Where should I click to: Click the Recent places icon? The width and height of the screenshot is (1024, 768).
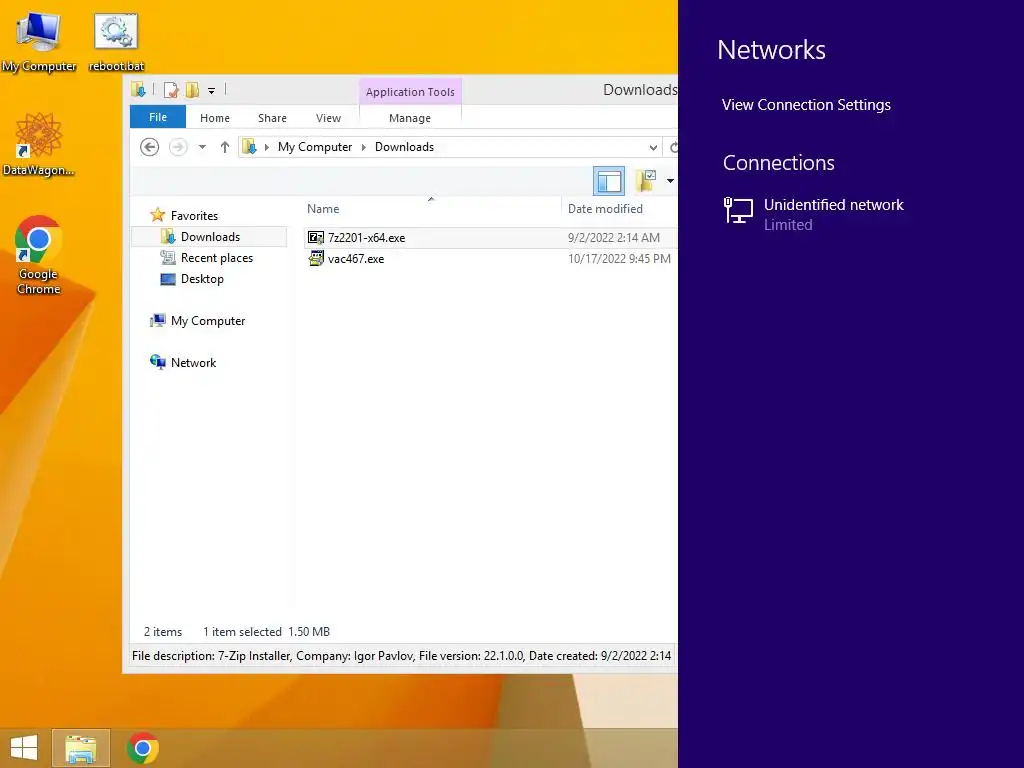(x=168, y=258)
